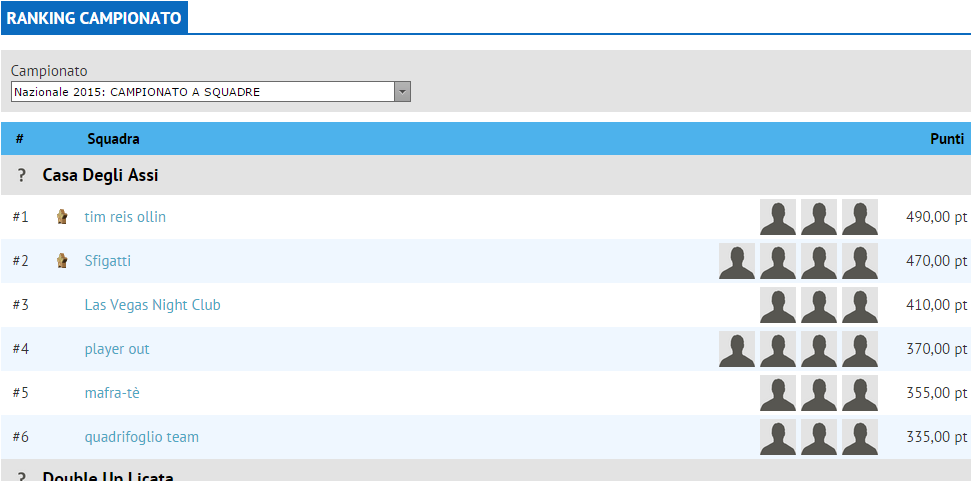Click last player avatar in mafra-tè row
Image resolution: width=972 pixels, height=481 pixels.
pos(859,393)
